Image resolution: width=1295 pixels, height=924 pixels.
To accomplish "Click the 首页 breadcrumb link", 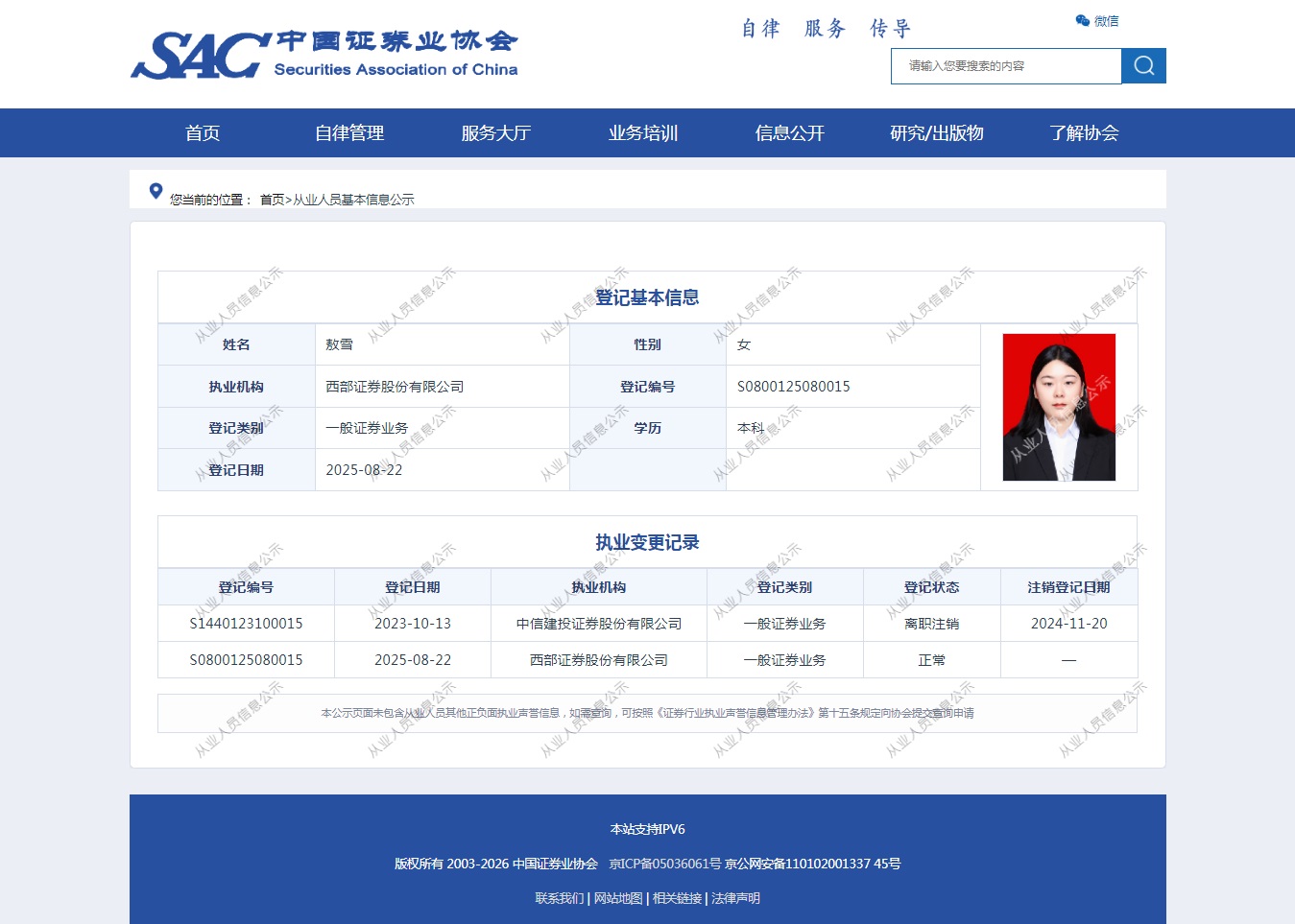I will pos(272,200).
